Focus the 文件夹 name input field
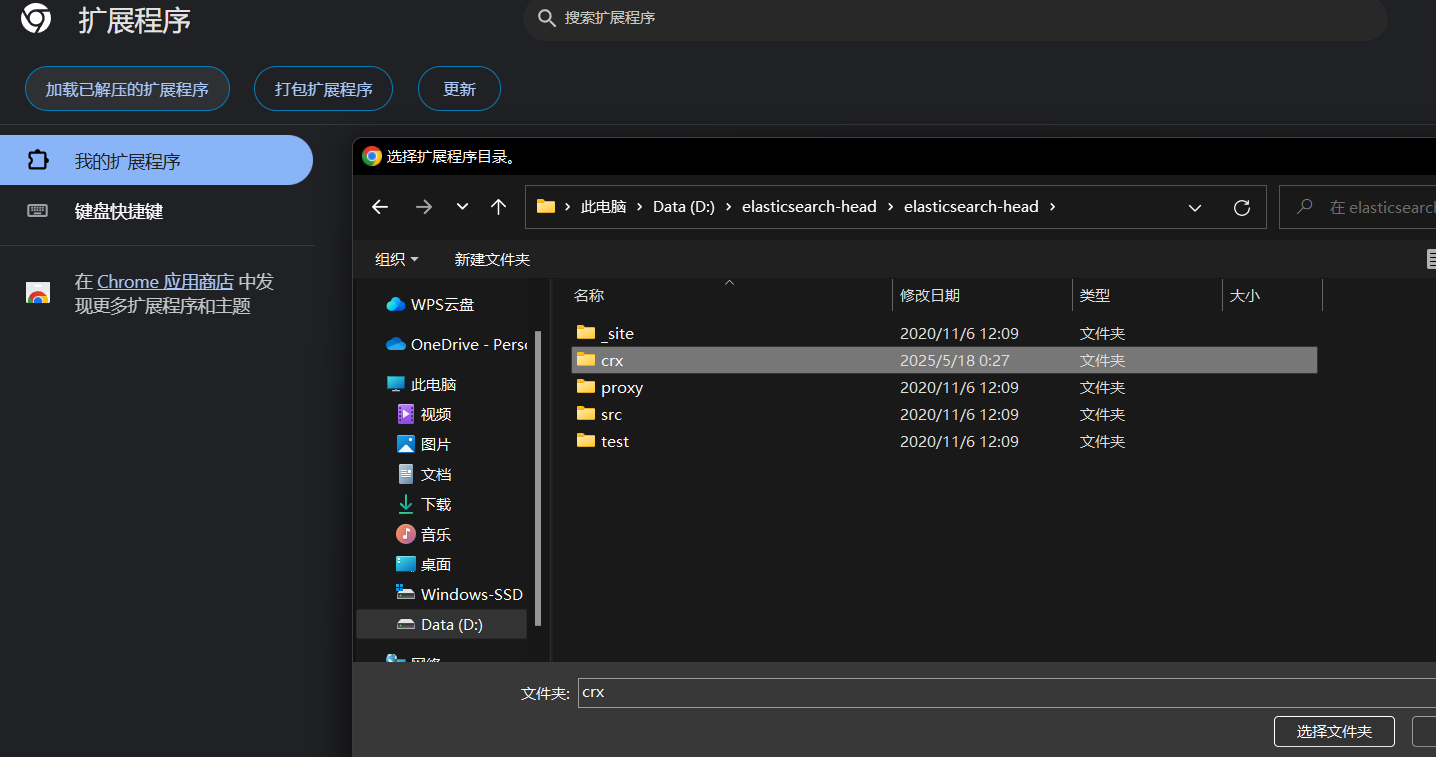This screenshot has width=1436, height=757. pyautogui.click(x=1006, y=692)
